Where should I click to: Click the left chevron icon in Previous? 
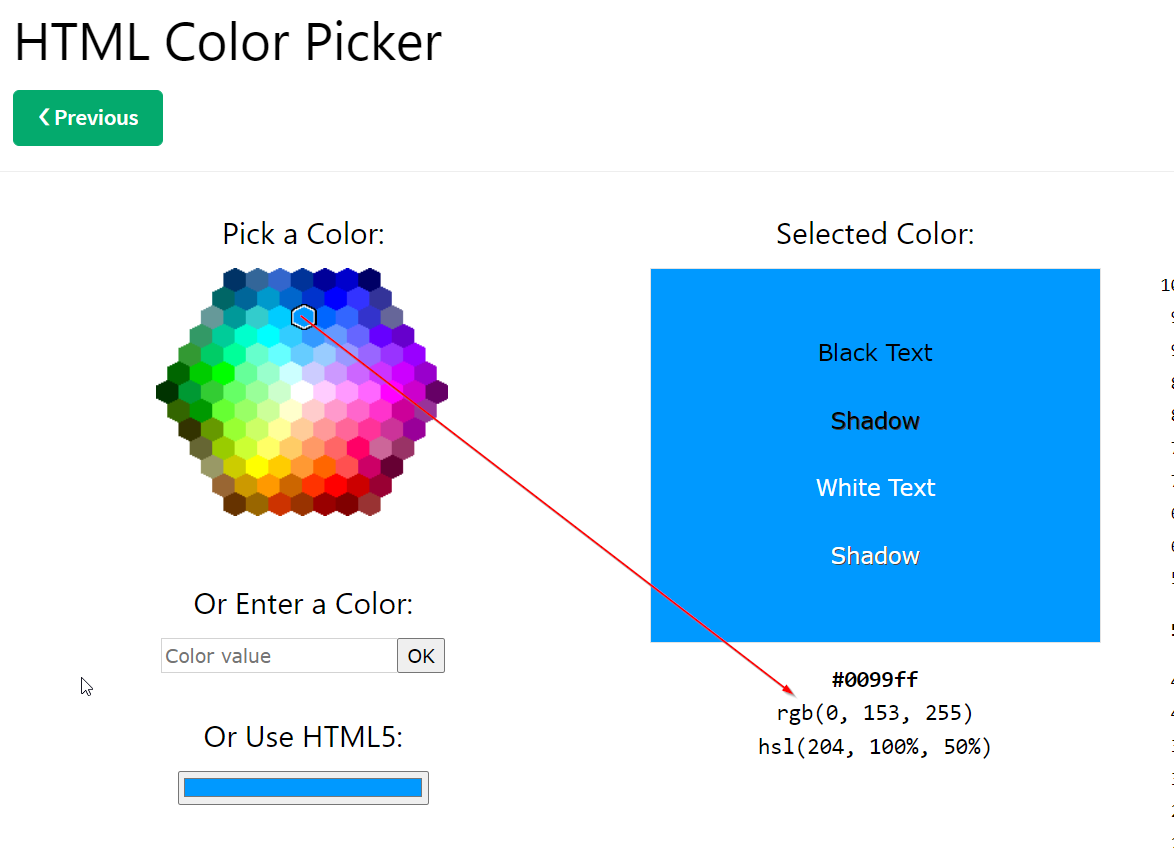[x=44, y=117]
